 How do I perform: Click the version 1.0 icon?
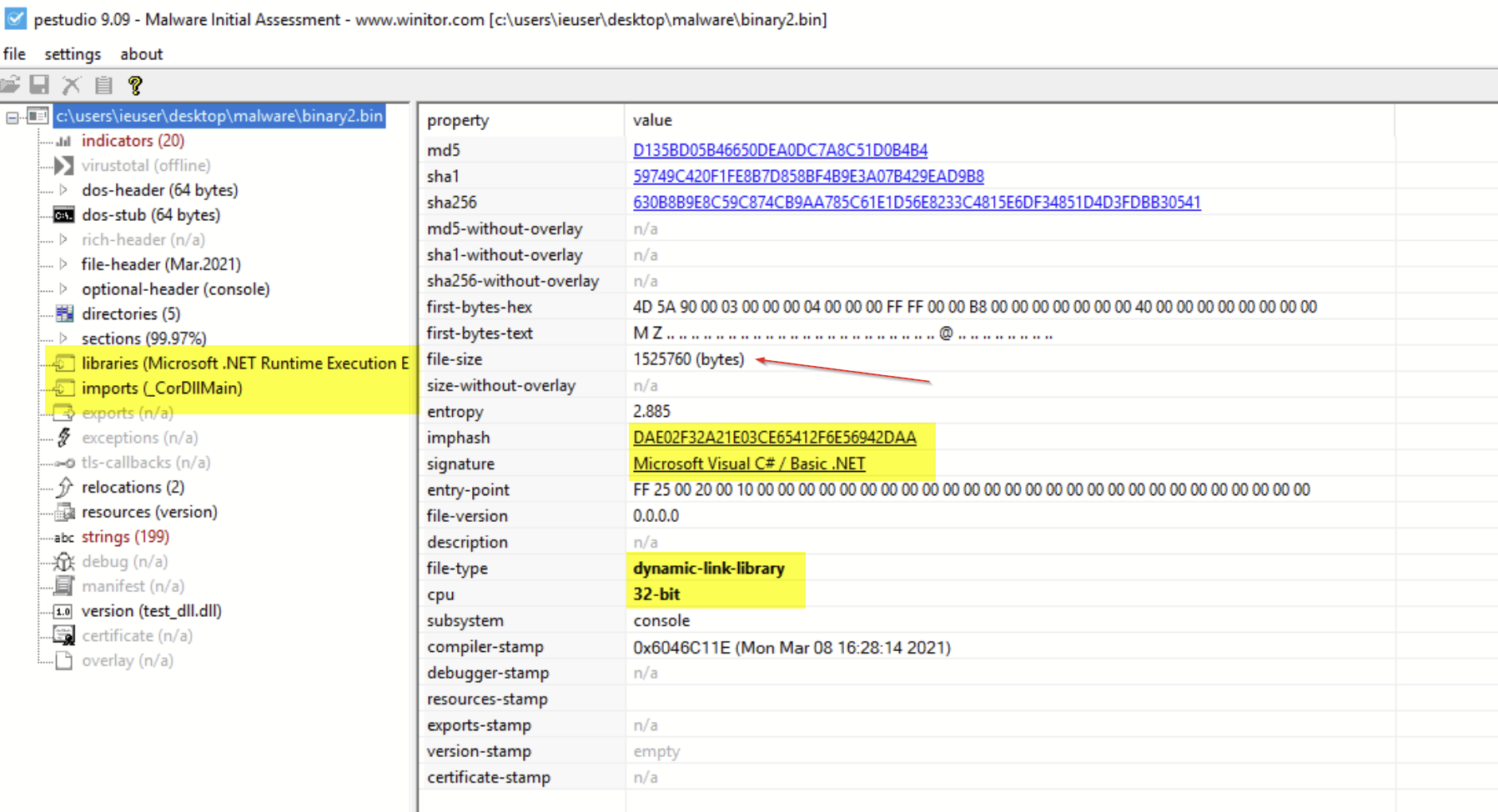pyautogui.click(x=63, y=611)
